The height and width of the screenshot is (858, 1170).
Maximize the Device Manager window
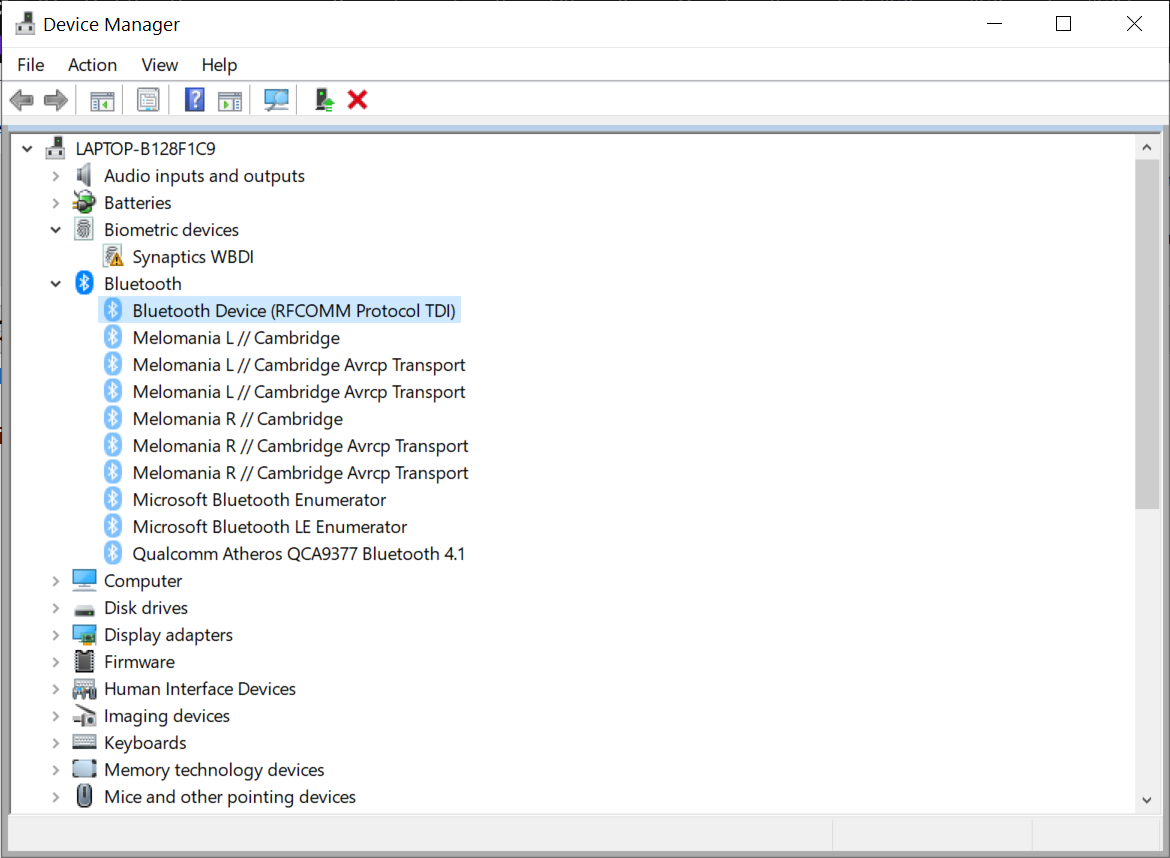point(1063,24)
